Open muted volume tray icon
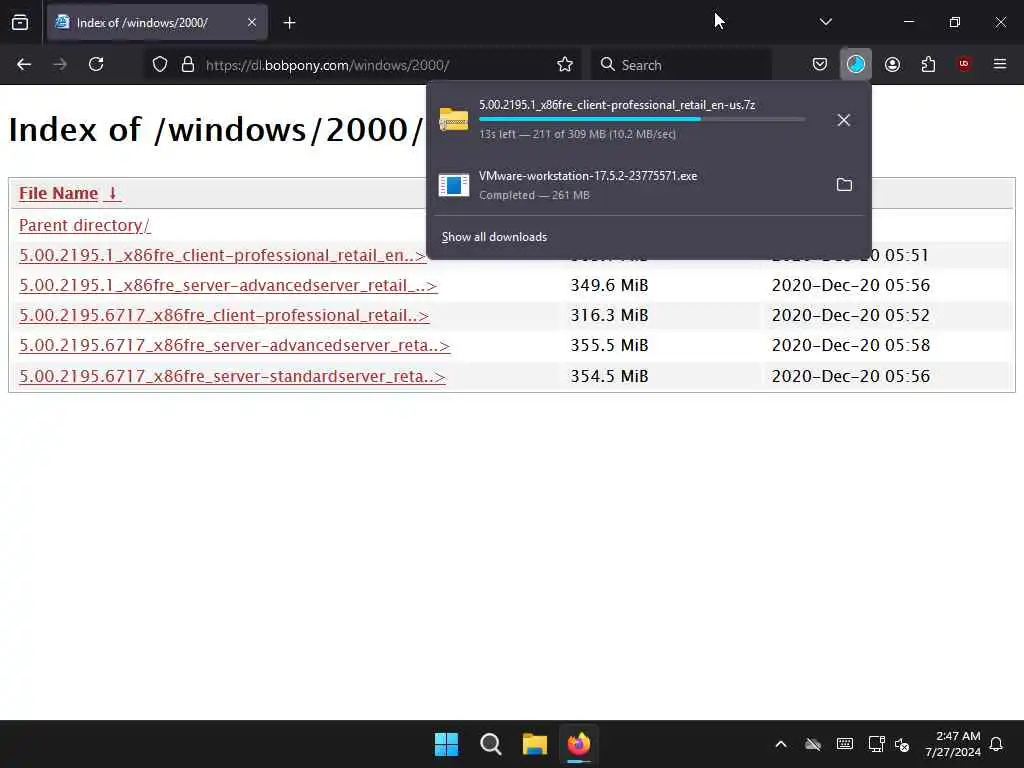Image resolution: width=1024 pixels, height=768 pixels. pos(902,744)
